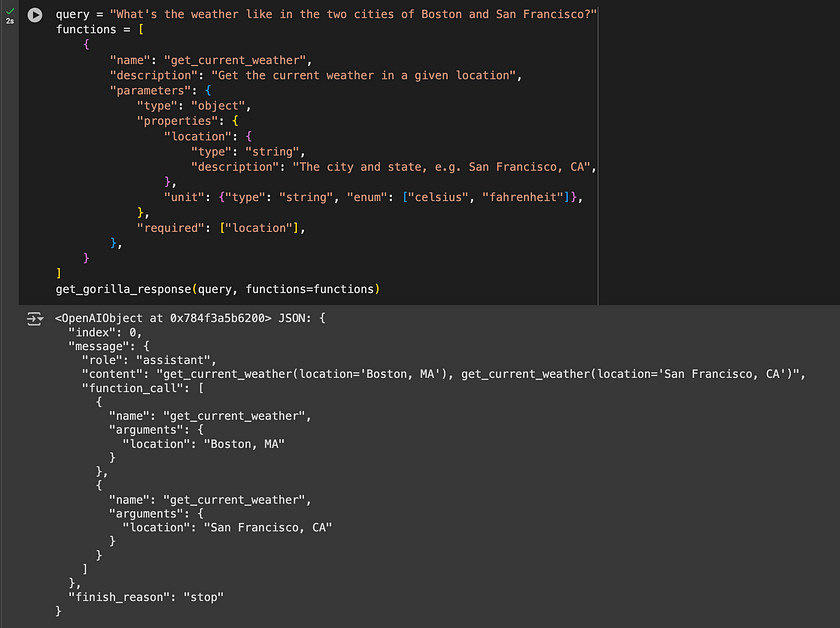The height and width of the screenshot is (628, 840).
Task: Click the opening bracket after functions =
Action: [x=141, y=29]
